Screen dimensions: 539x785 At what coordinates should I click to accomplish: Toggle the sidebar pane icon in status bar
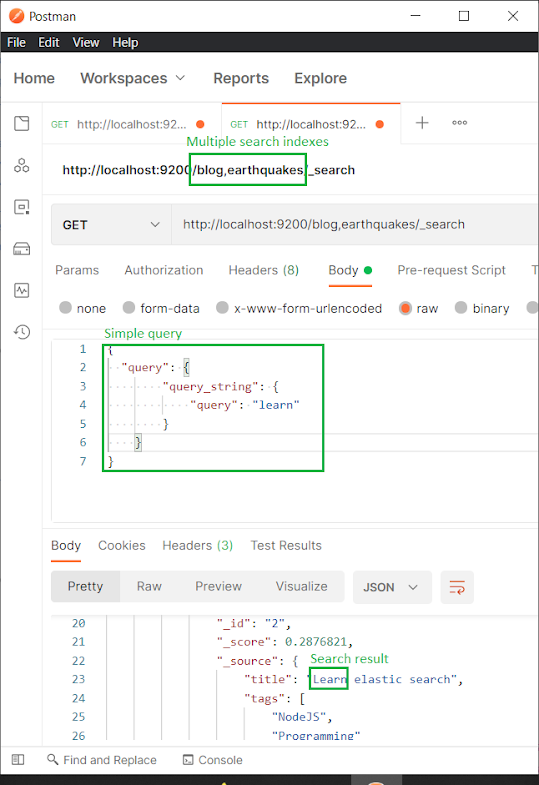(18, 759)
